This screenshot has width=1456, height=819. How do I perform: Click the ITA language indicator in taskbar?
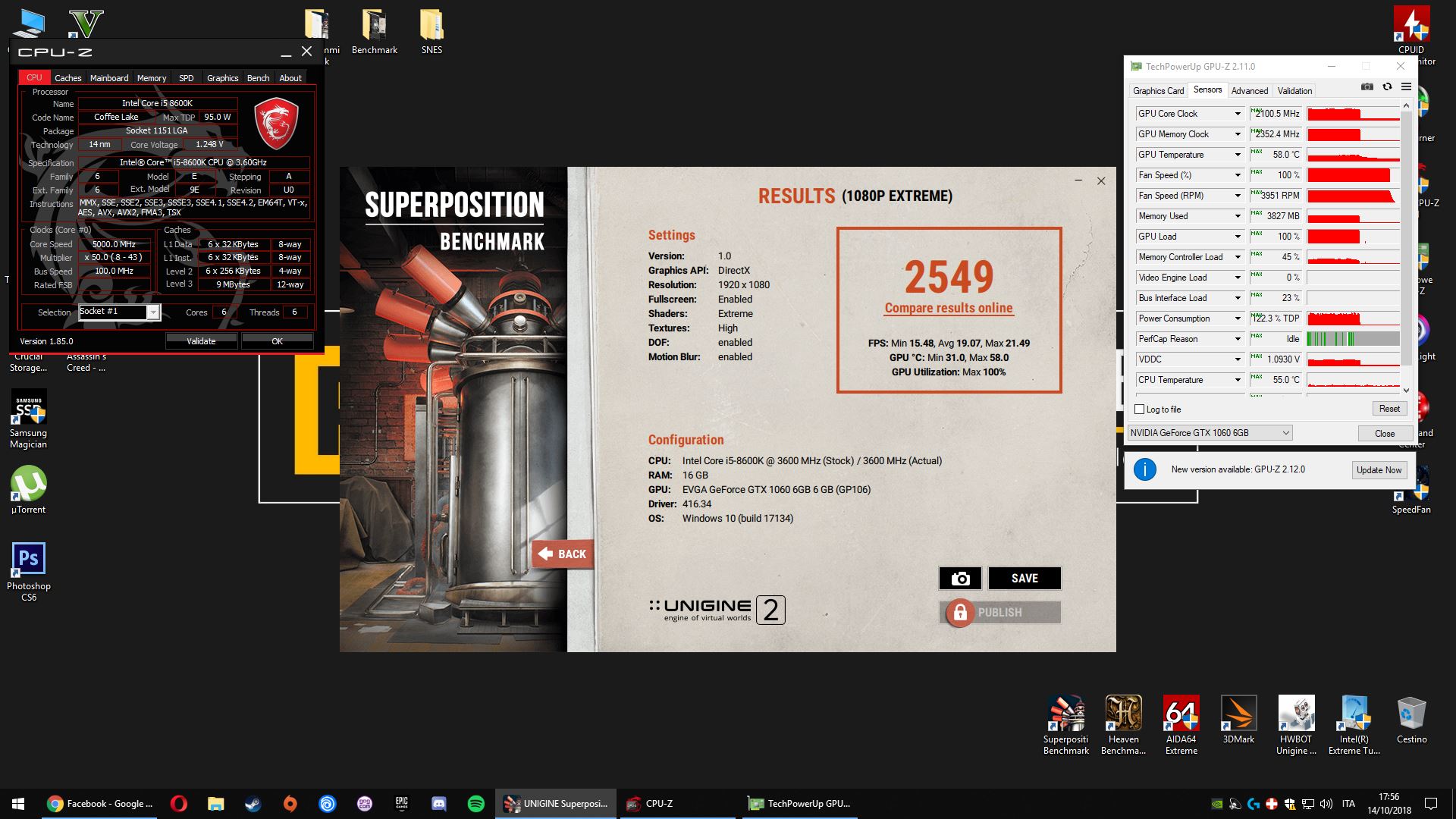pos(1348,804)
